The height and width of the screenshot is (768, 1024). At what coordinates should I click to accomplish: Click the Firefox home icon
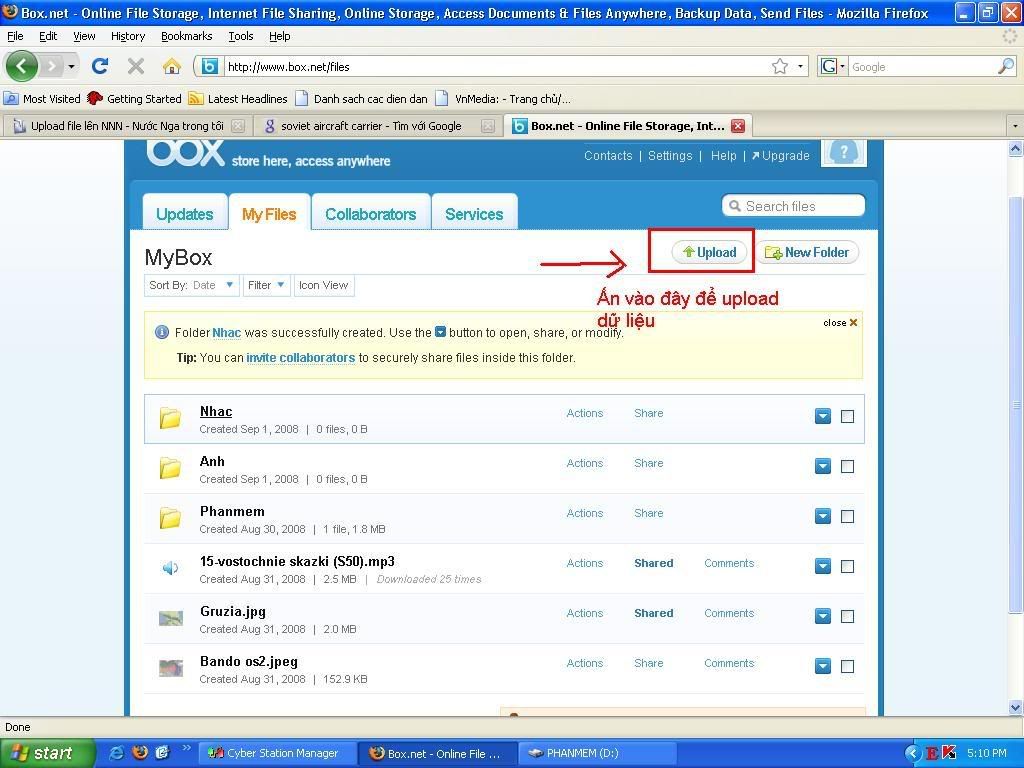point(172,67)
